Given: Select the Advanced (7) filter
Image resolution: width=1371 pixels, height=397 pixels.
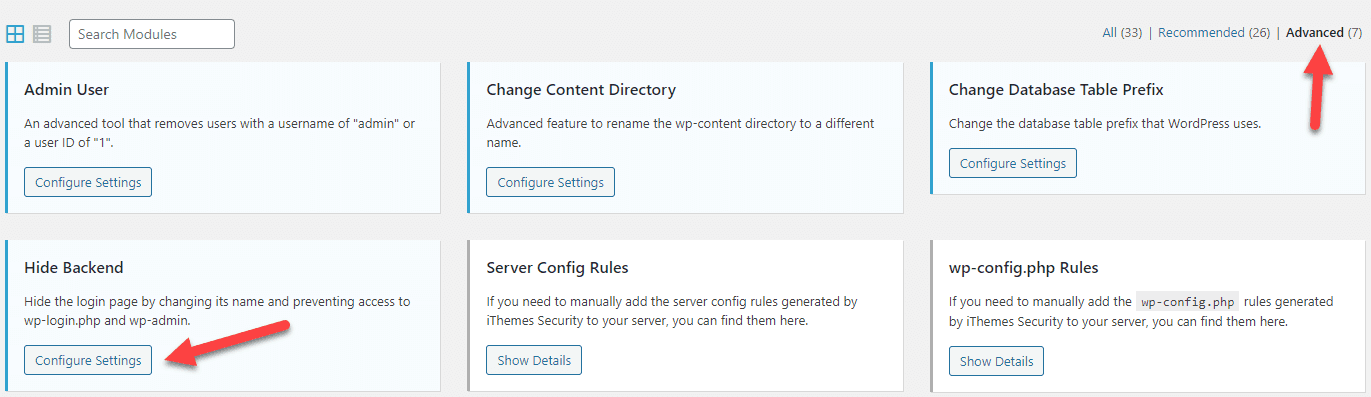Looking at the screenshot, I should click(1324, 33).
